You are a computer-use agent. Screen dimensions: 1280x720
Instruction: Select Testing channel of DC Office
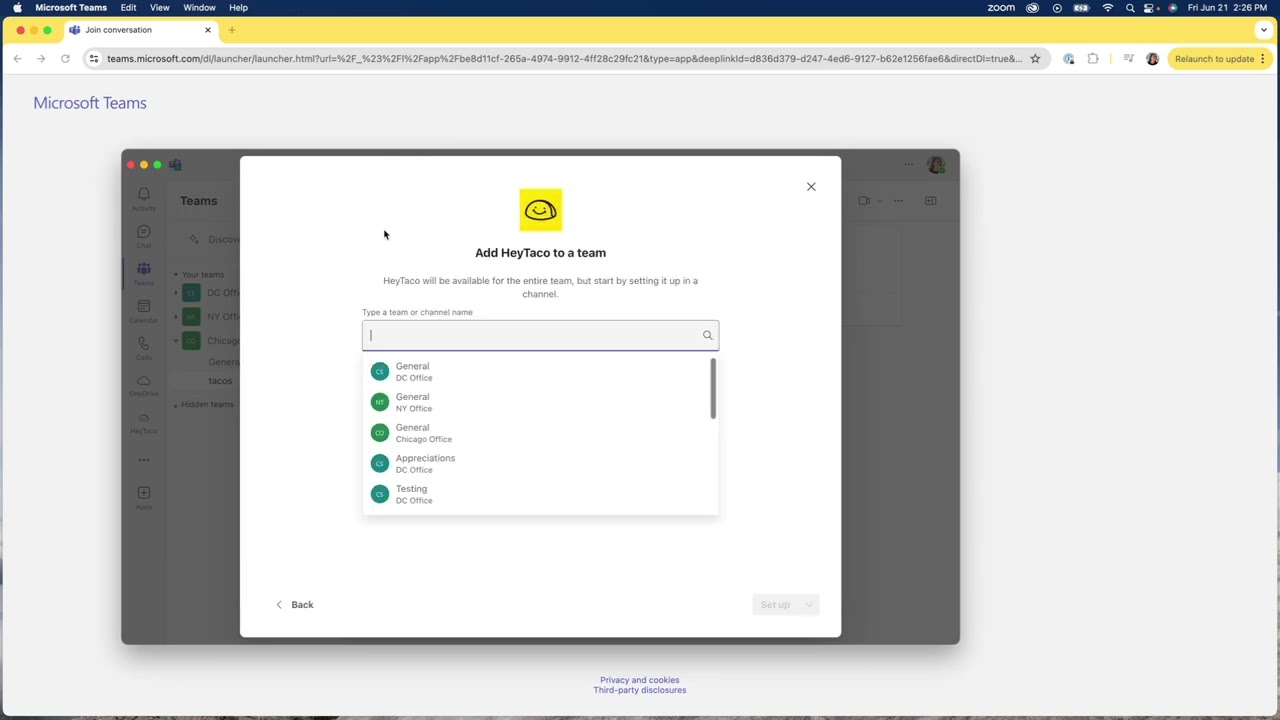pyautogui.click(x=540, y=494)
